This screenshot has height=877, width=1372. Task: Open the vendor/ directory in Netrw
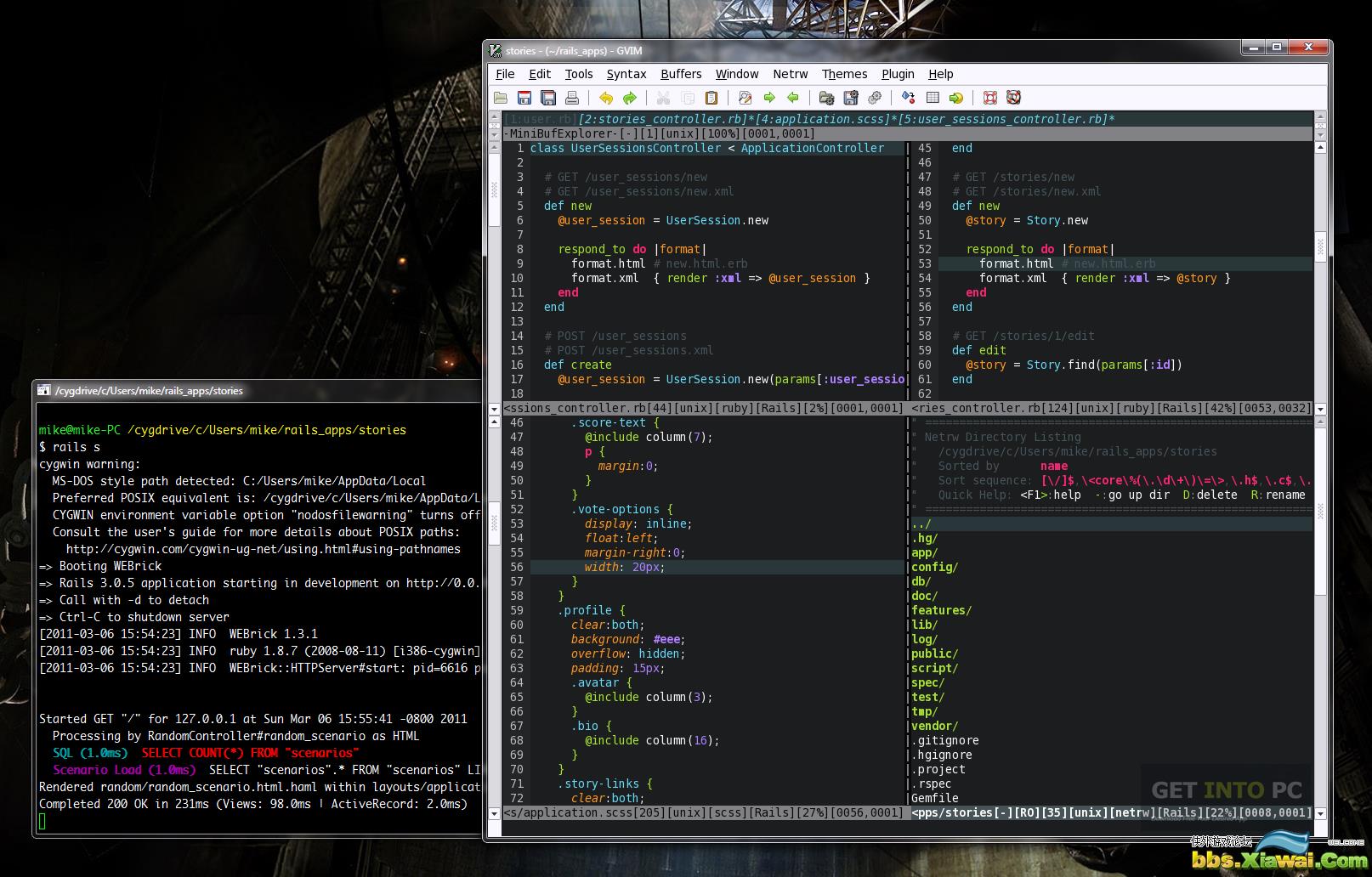click(935, 726)
